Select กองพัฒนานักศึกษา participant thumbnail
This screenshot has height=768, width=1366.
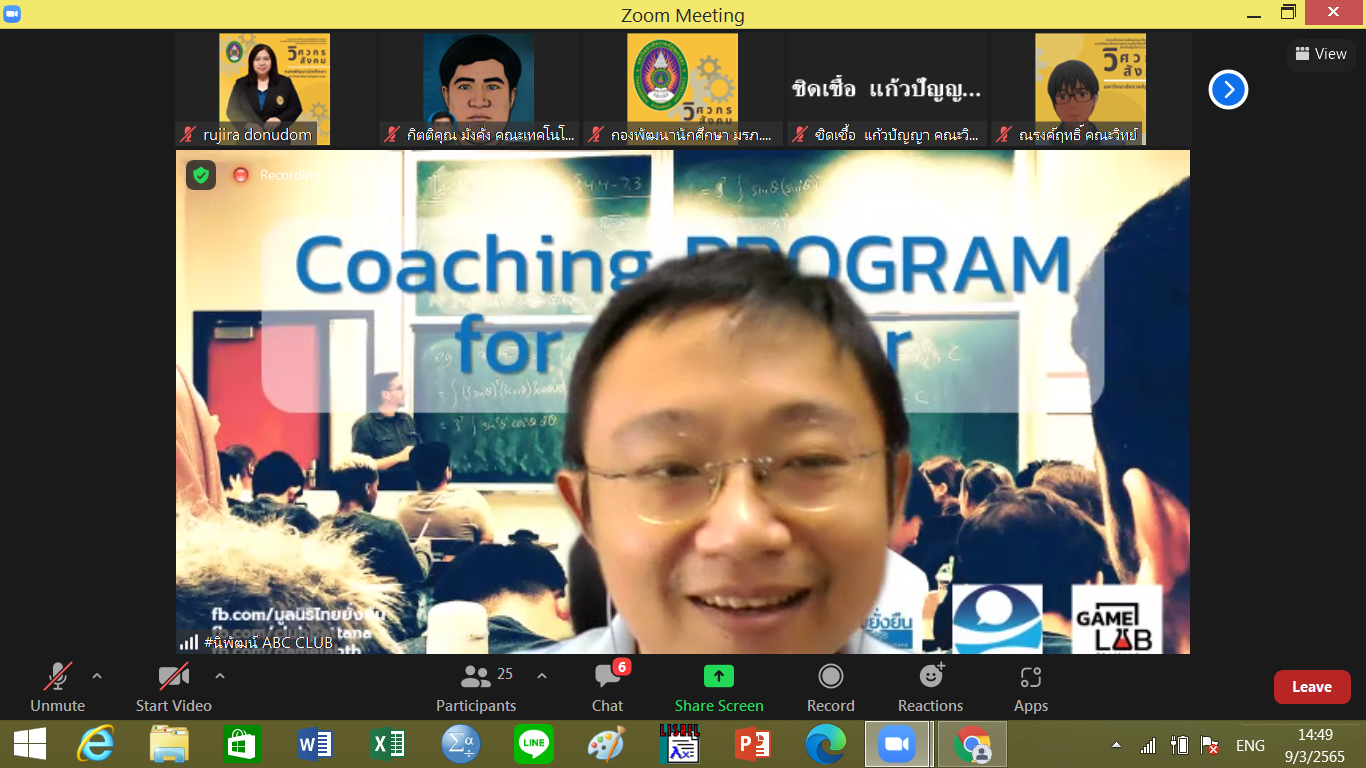coord(682,89)
